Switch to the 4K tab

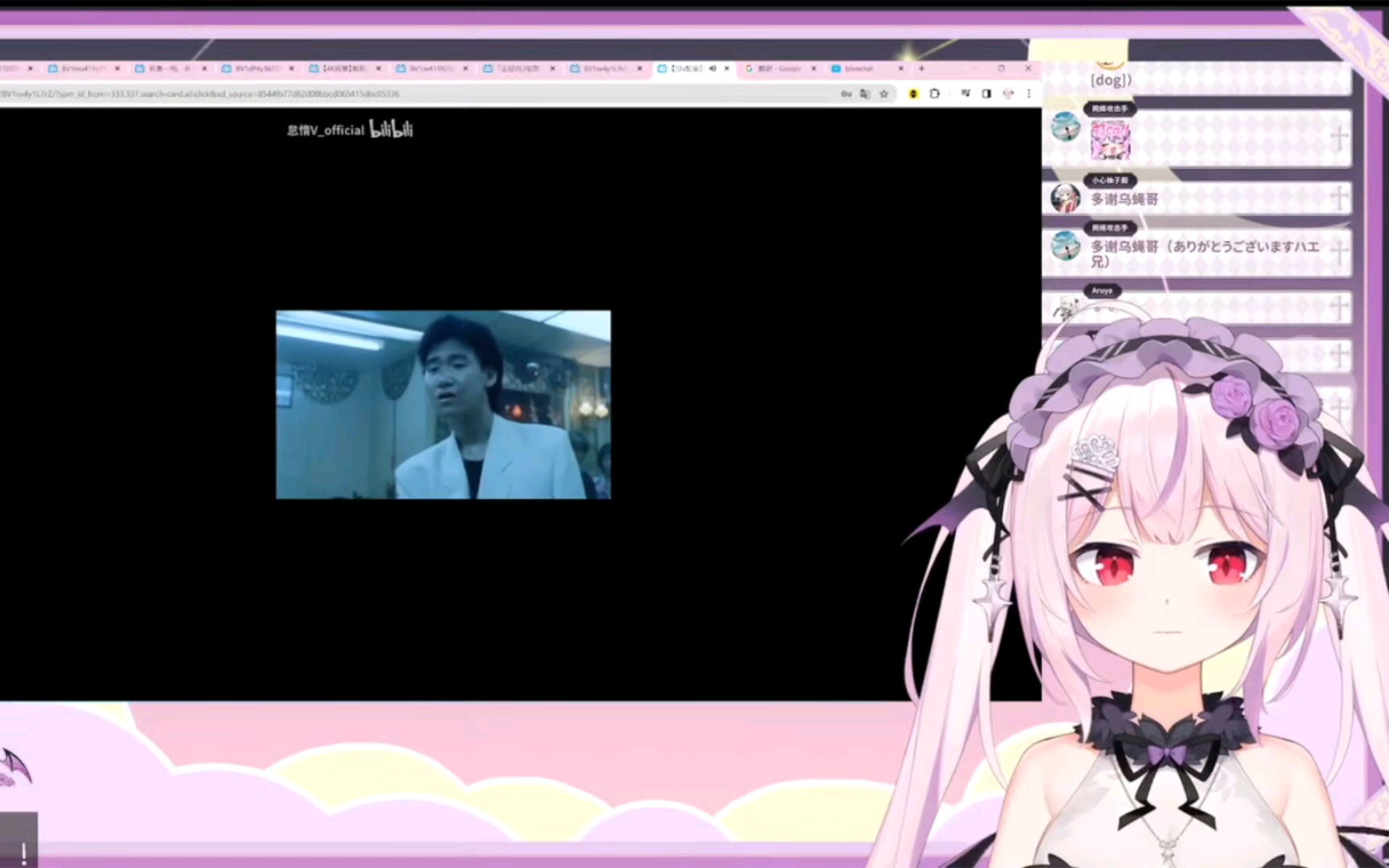pos(344,68)
